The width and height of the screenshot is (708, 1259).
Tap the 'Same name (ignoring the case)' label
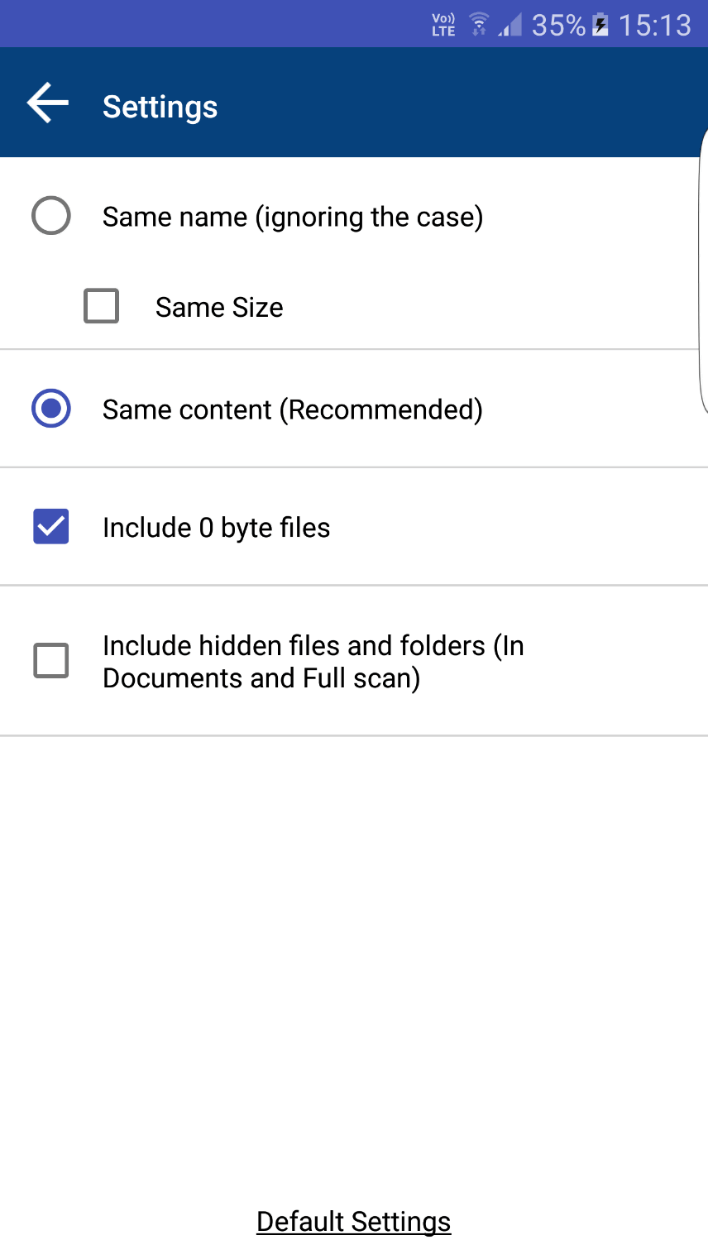pyautogui.click(x=292, y=217)
